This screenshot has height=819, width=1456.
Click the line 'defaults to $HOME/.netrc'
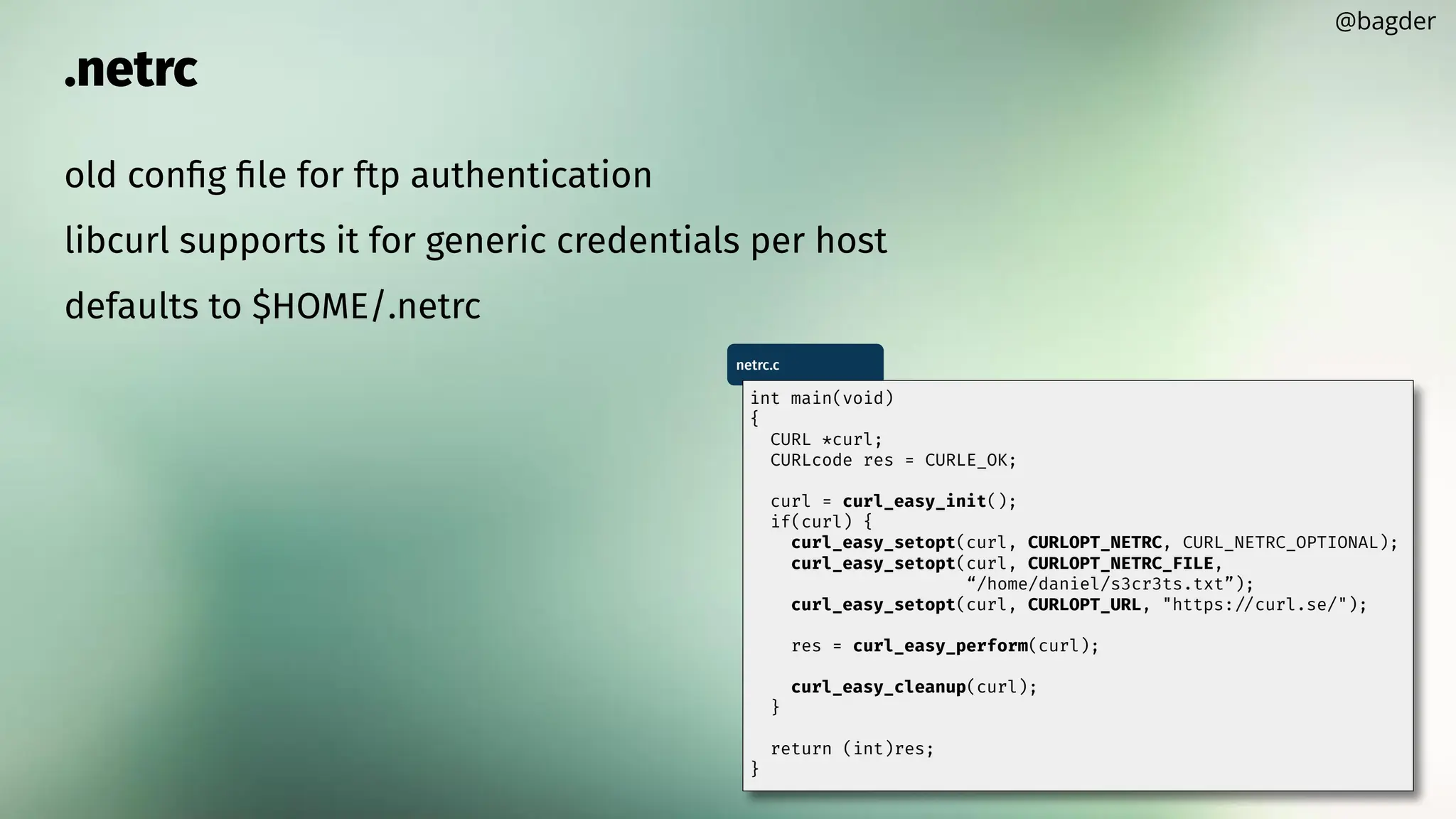pos(272,306)
